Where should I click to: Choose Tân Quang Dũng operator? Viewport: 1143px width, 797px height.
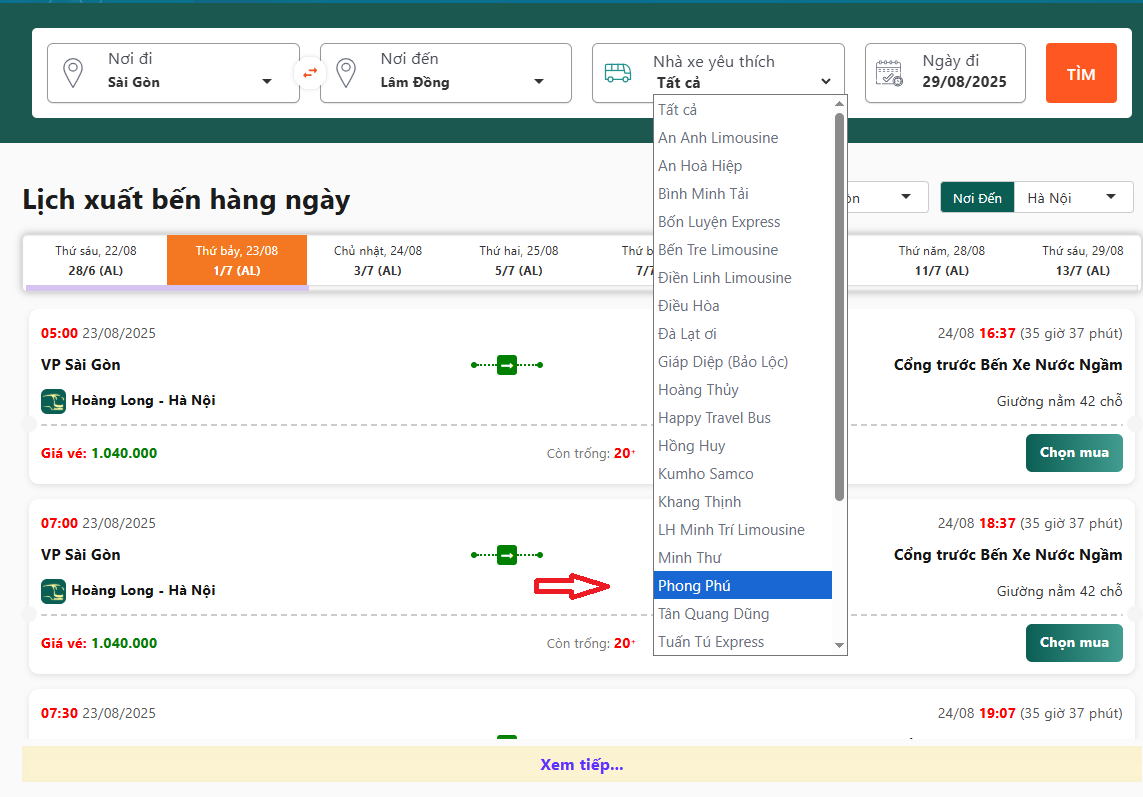[x=743, y=614]
